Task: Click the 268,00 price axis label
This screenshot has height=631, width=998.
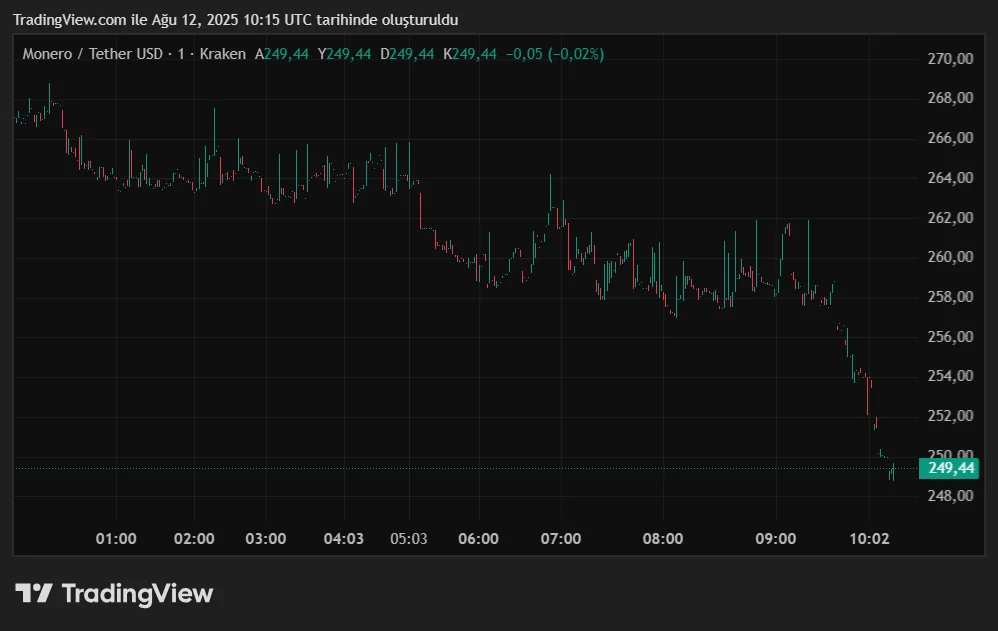Action: click(950, 98)
